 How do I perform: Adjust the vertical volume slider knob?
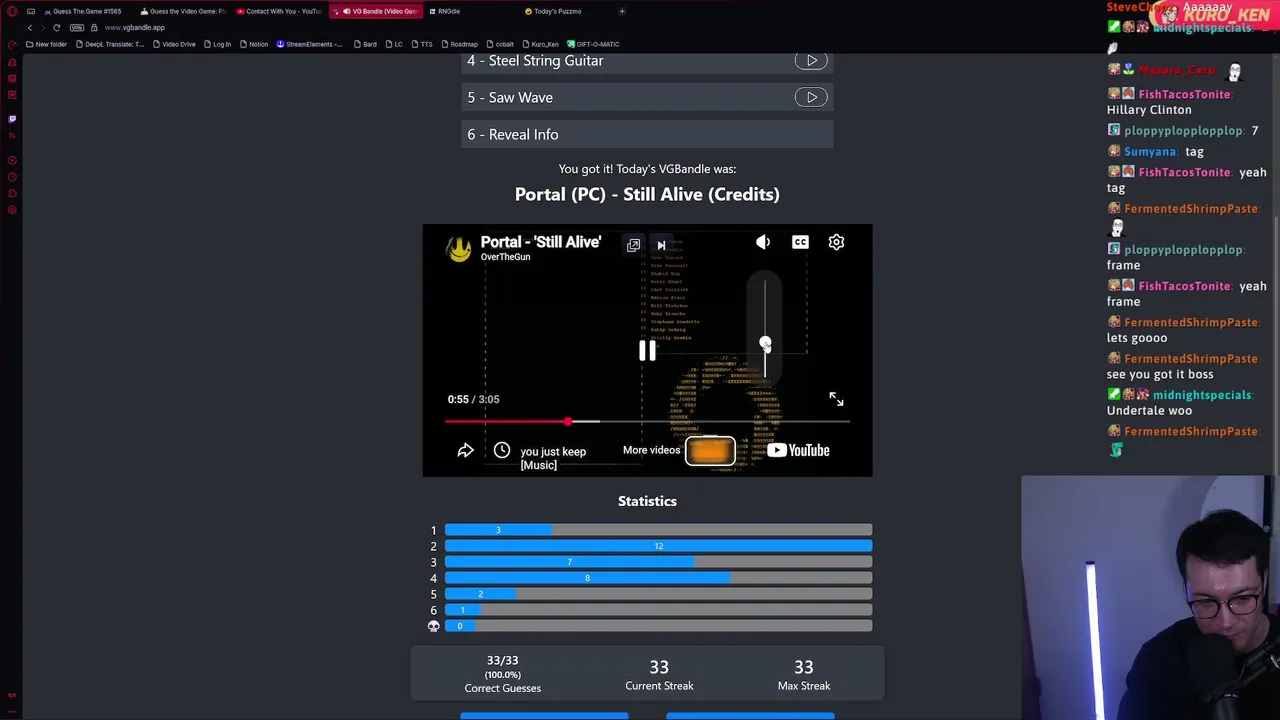pyautogui.click(x=765, y=344)
